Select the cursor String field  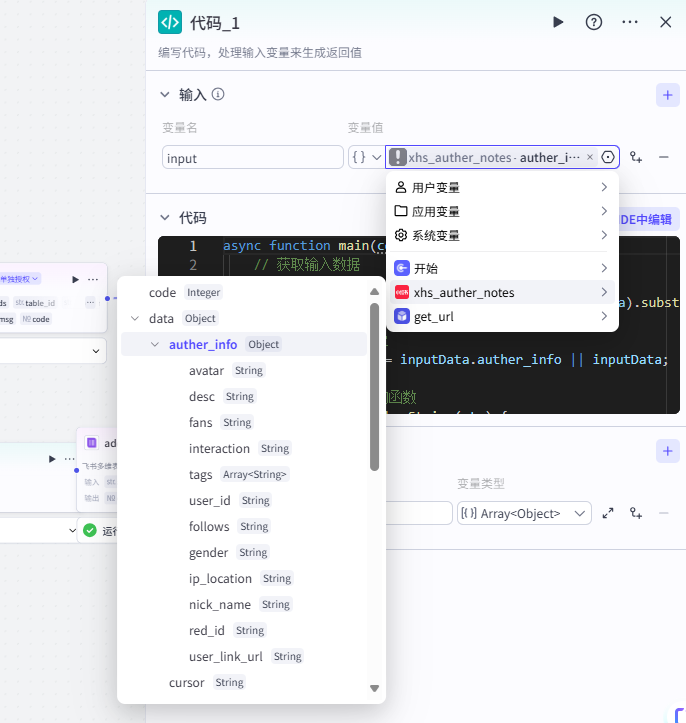[x=243, y=682]
